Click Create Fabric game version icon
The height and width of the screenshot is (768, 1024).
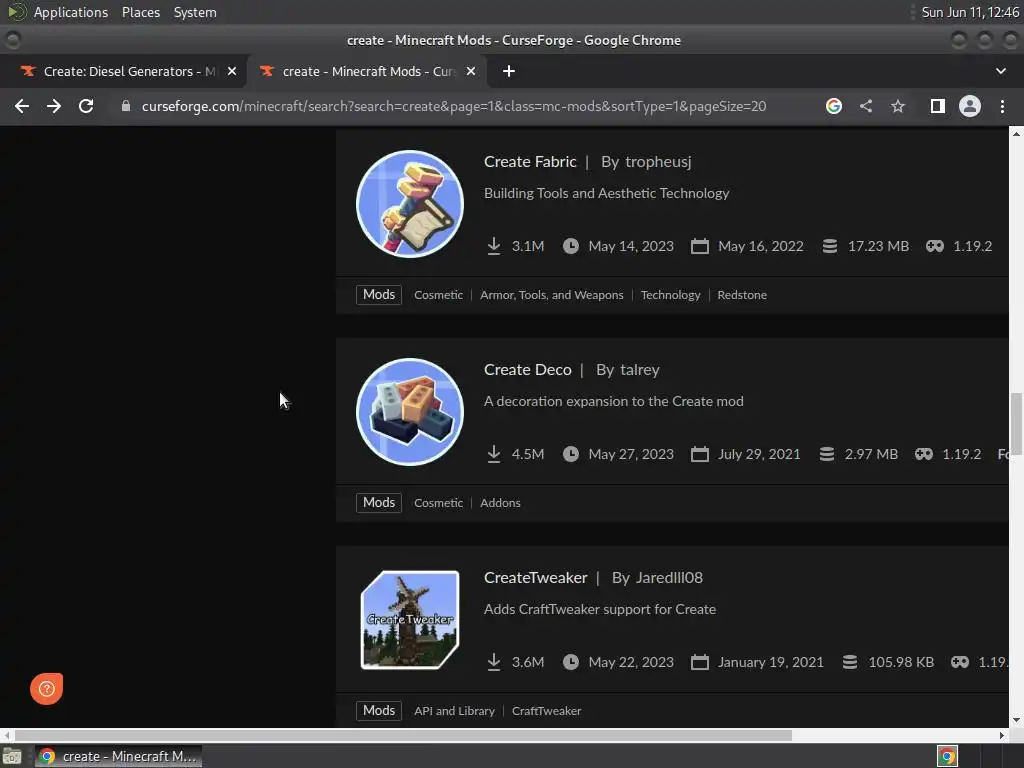[x=935, y=246]
